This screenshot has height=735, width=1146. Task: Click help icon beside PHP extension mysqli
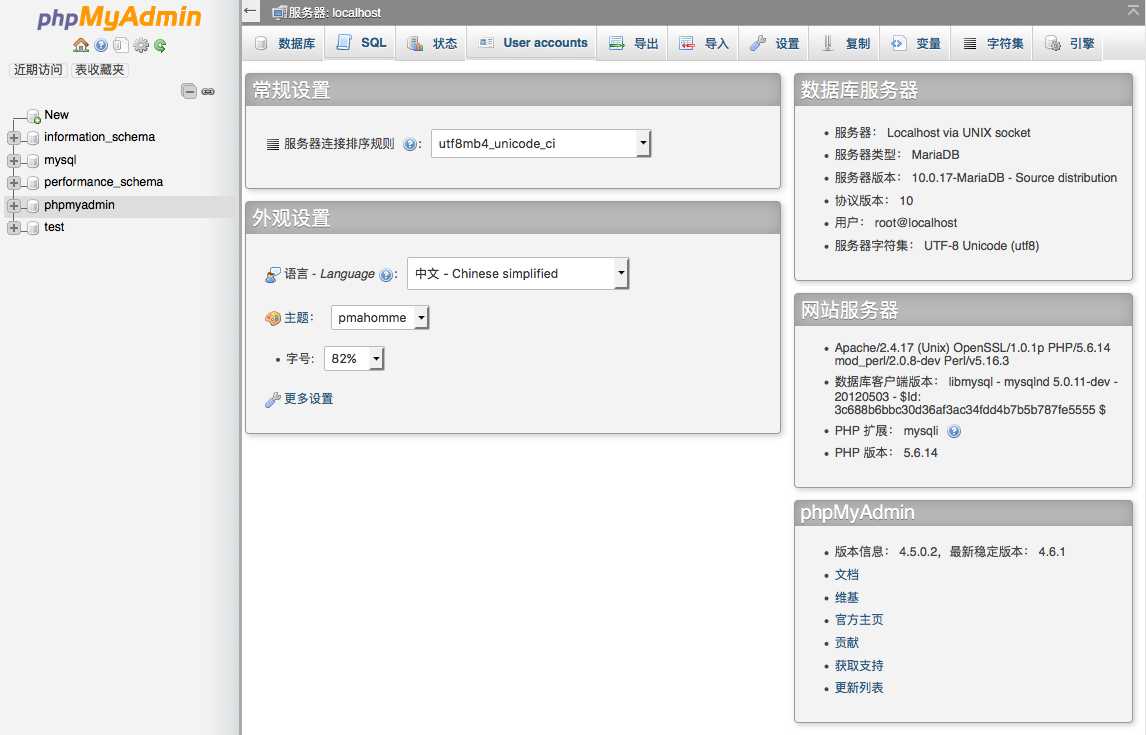(954, 431)
